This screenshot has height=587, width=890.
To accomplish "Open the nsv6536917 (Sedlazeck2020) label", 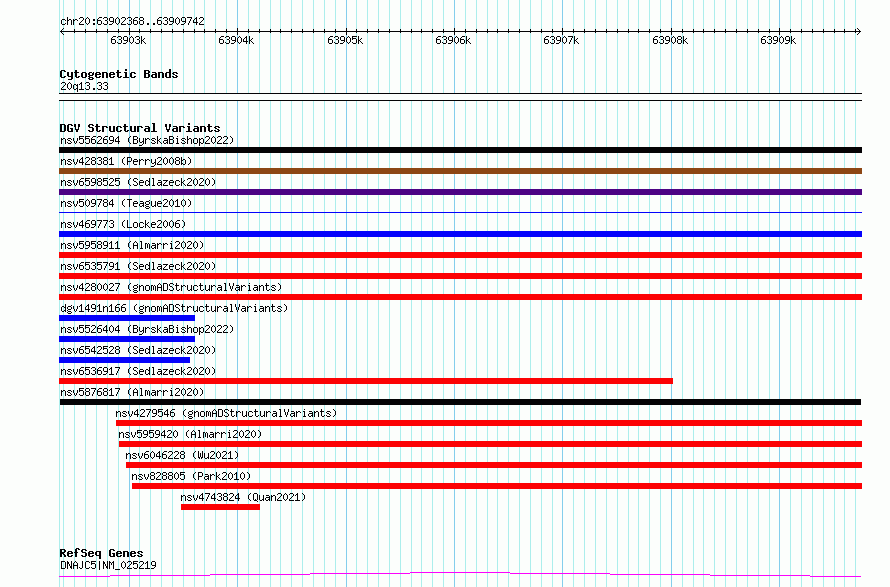I will (x=138, y=371).
